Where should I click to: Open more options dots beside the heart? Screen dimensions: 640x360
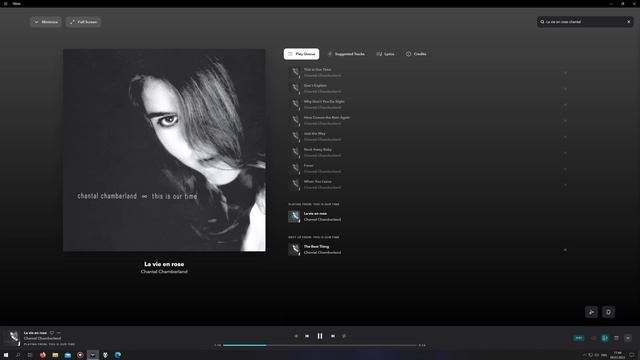pyautogui.click(x=59, y=333)
